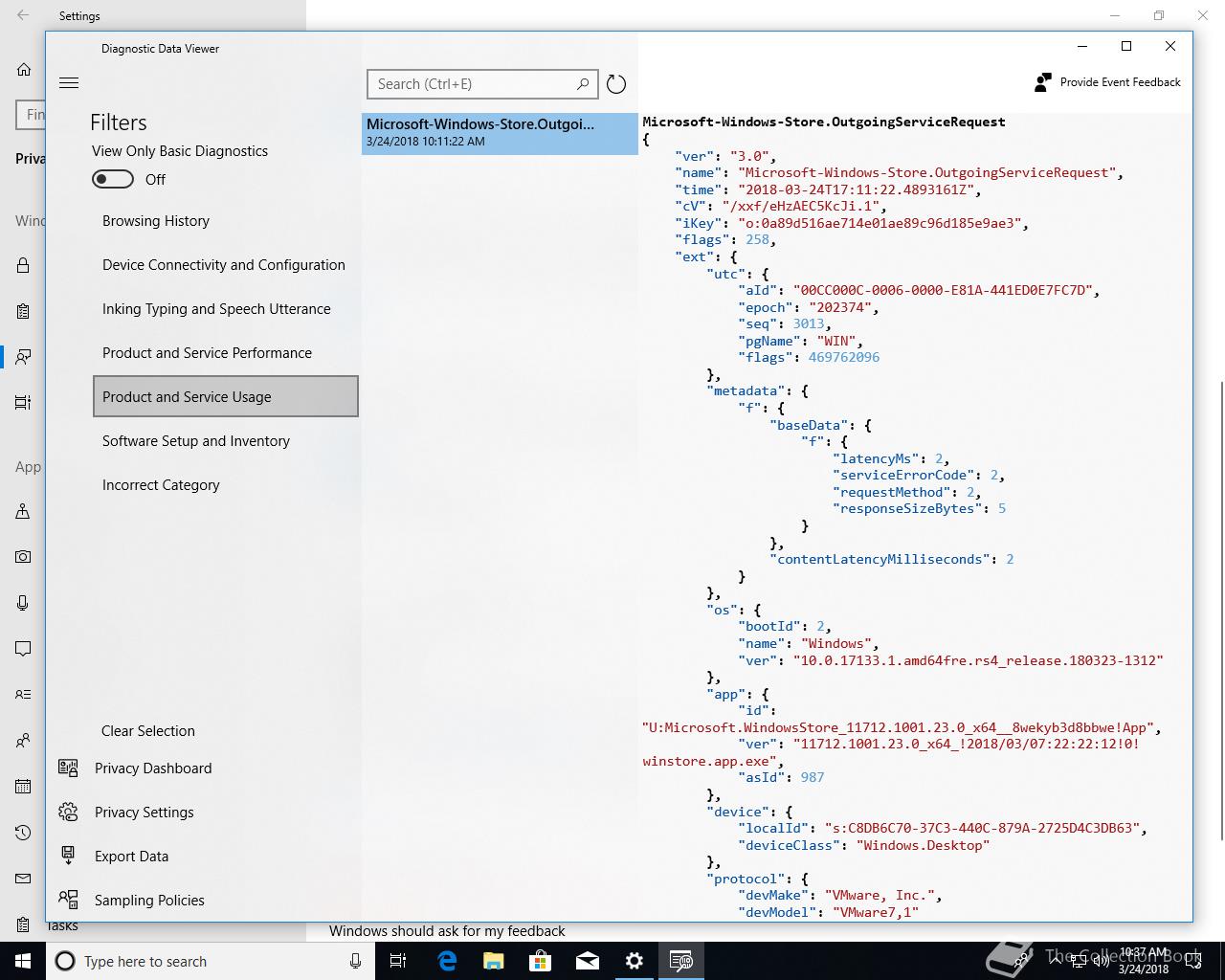The height and width of the screenshot is (980, 1225).
Task: Open Privacy Dashboard link
Action: (153, 768)
